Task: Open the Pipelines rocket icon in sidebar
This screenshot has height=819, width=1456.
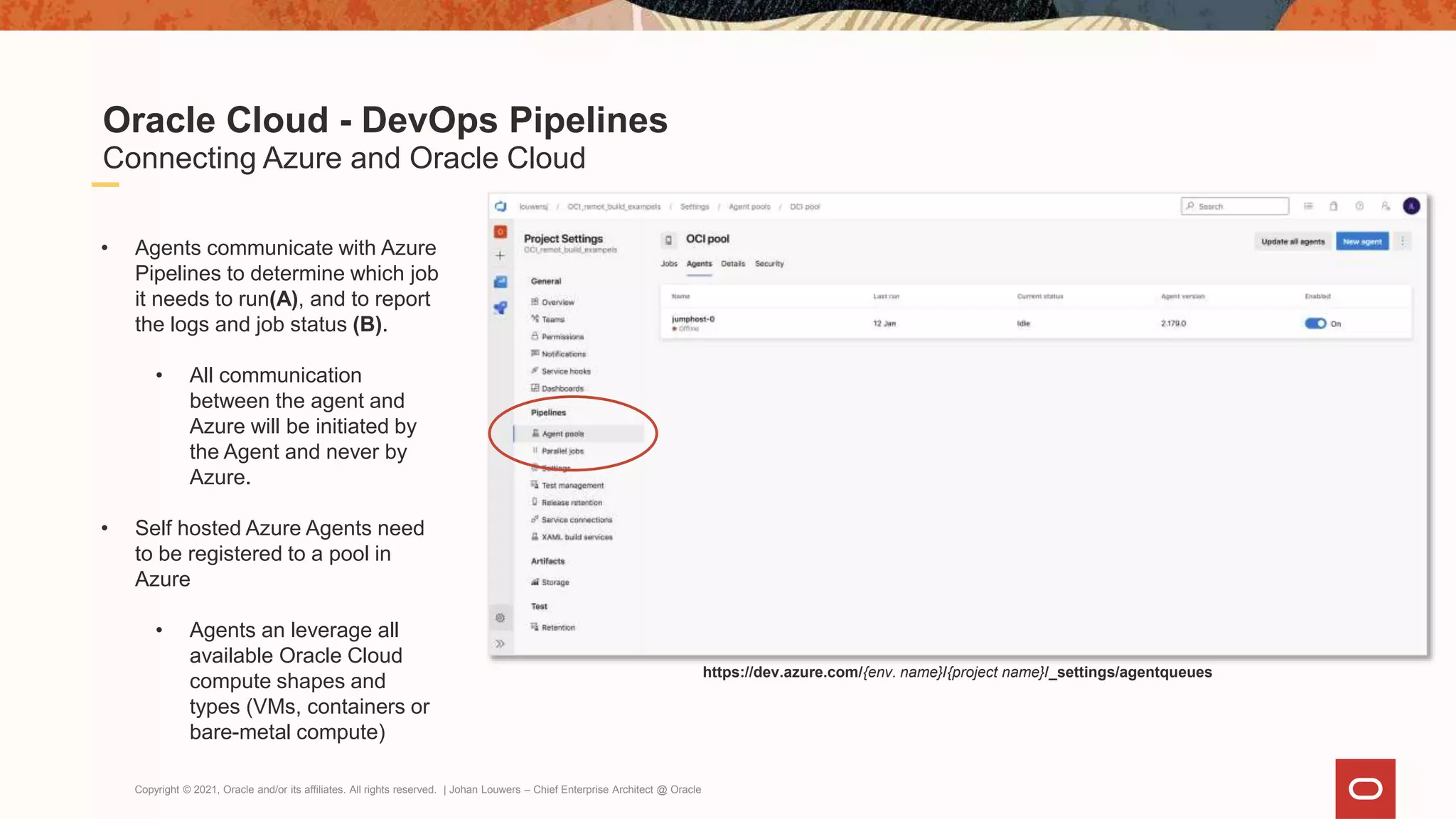Action: point(500,308)
